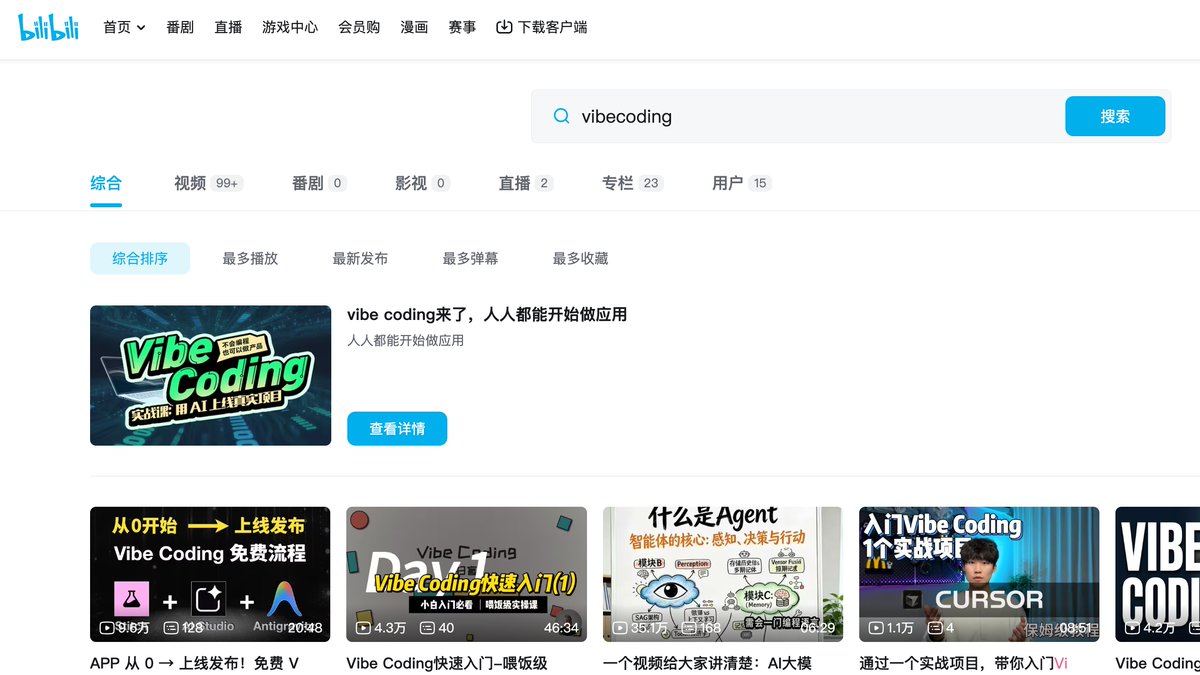The image size is (1200, 675).
Task: Open the 视频 results tab
Action: coord(190,183)
